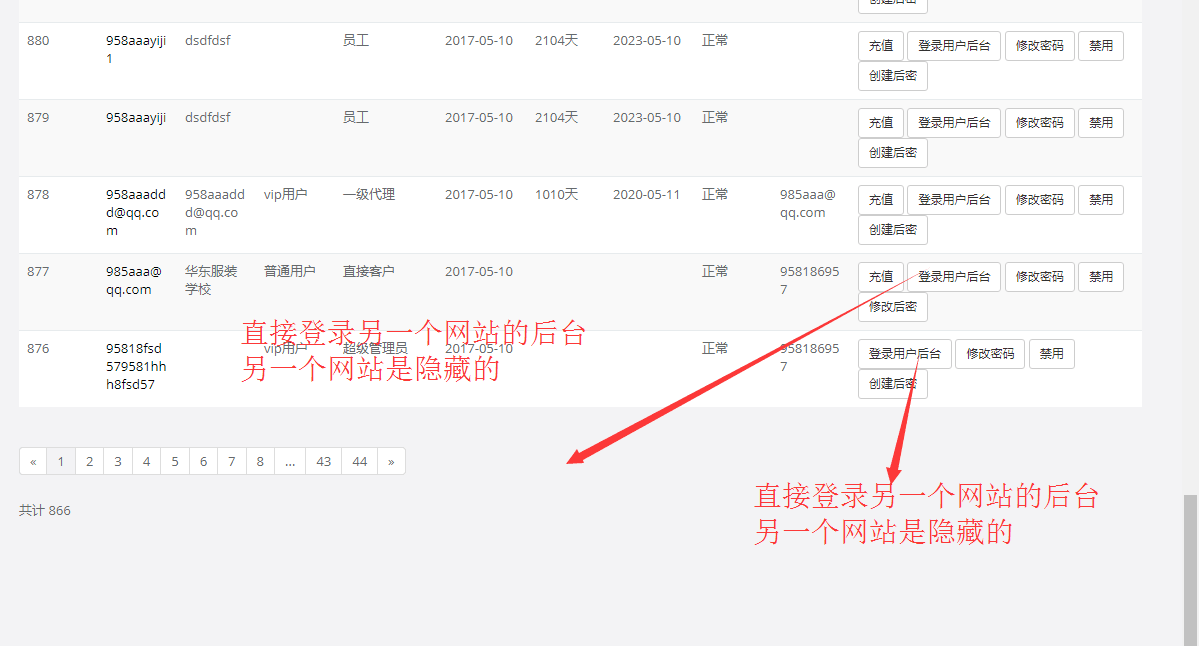Click 登录用户后台 for user 876
This screenshot has height=646, width=1199.
904,354
